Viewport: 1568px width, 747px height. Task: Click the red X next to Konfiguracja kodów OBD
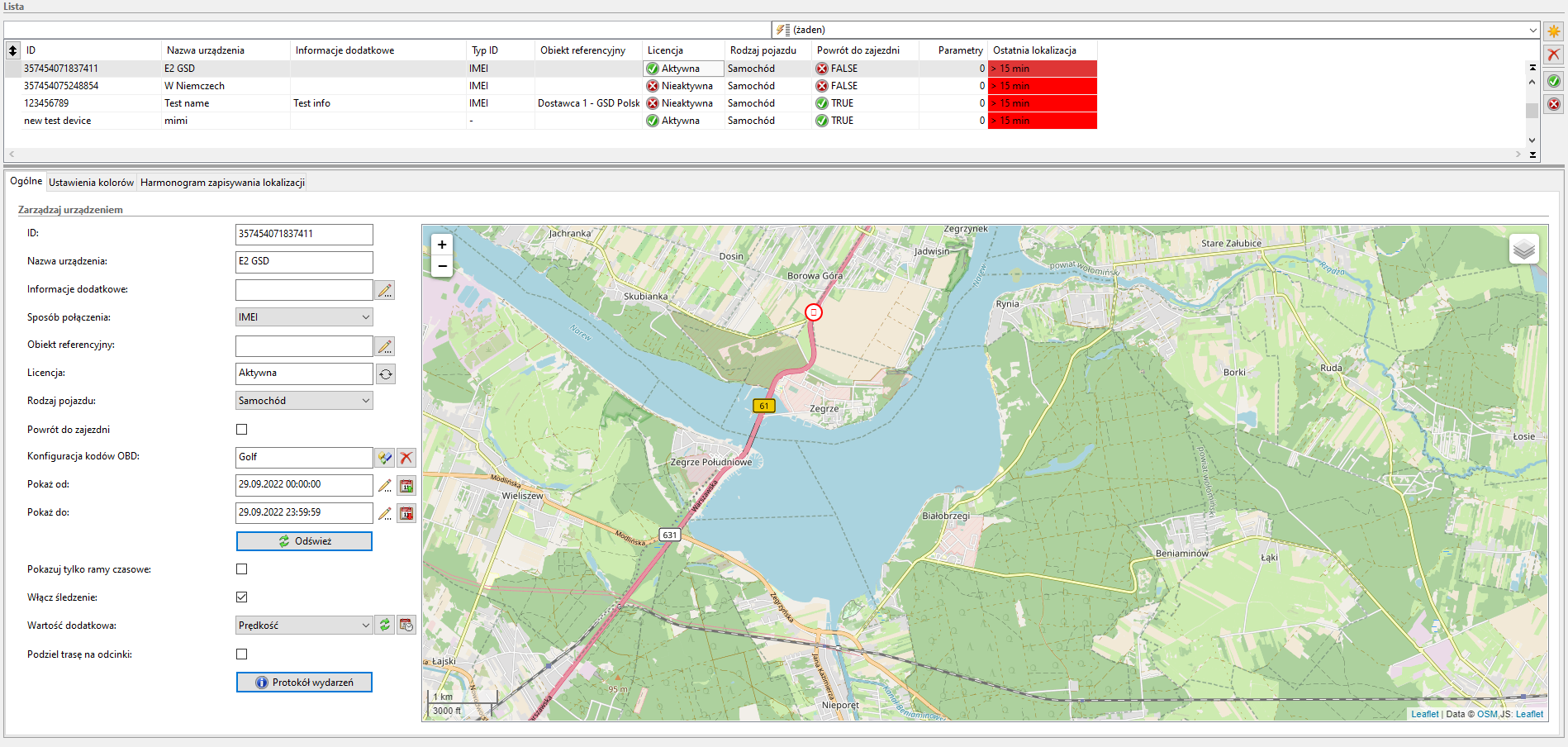pos(406,458)
